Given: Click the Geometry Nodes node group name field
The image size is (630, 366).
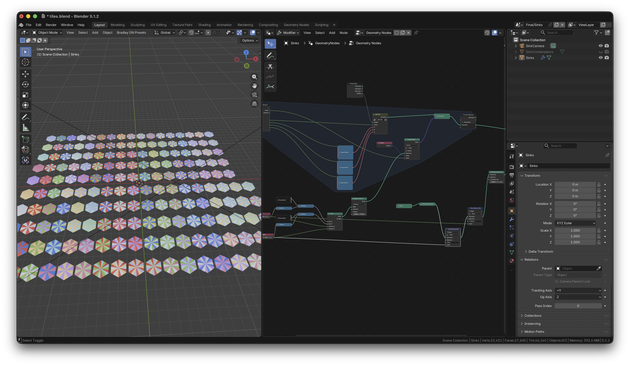Looking at the screenshot, I should tap(378, 33).
